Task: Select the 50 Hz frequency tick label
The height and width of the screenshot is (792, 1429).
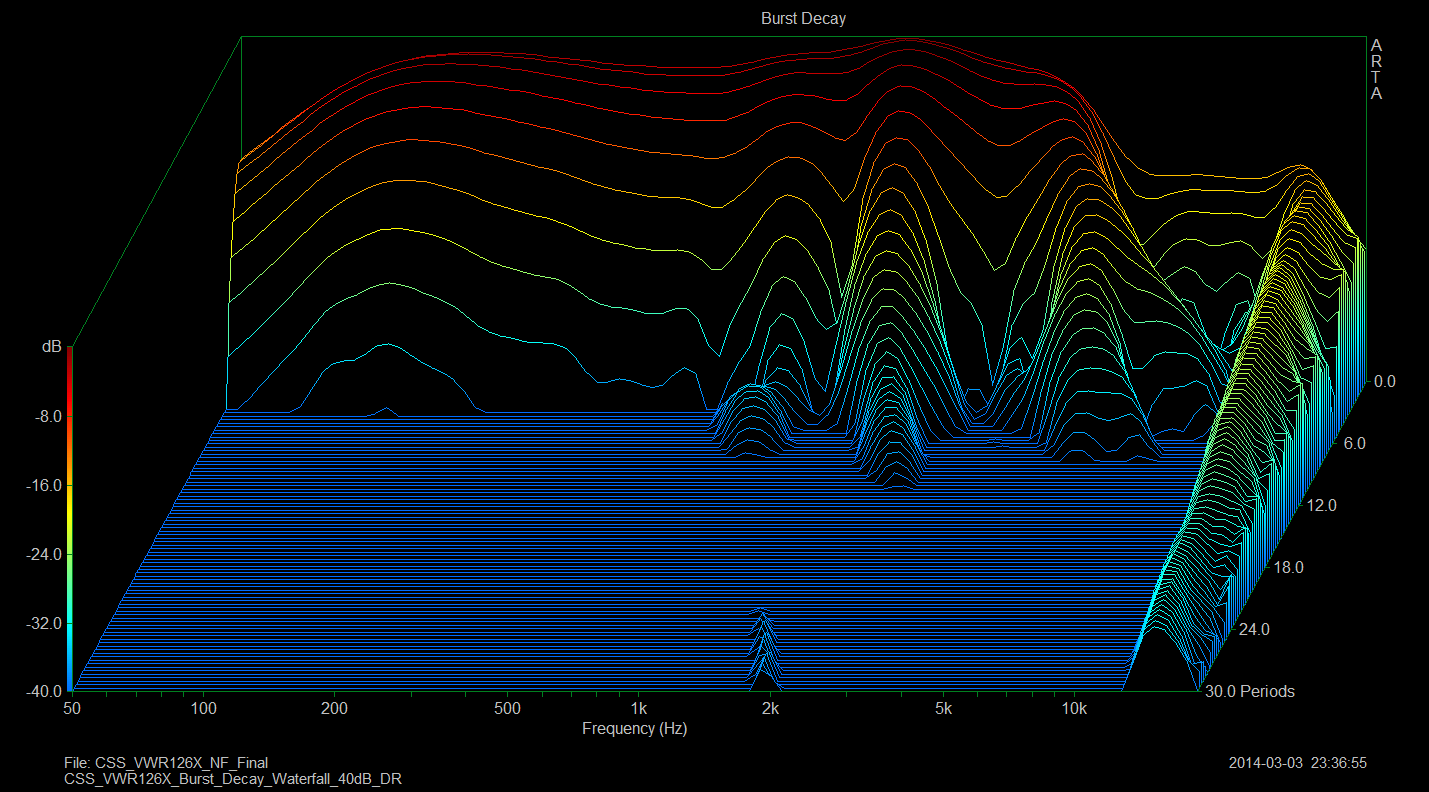Action: pyautogui.click(x=72, y=709)
